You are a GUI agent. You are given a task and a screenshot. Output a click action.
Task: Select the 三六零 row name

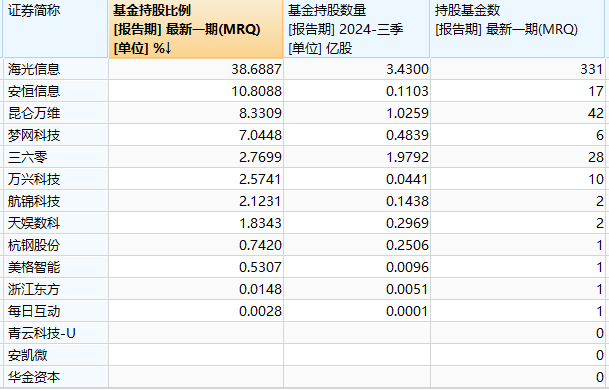(28, 157)
